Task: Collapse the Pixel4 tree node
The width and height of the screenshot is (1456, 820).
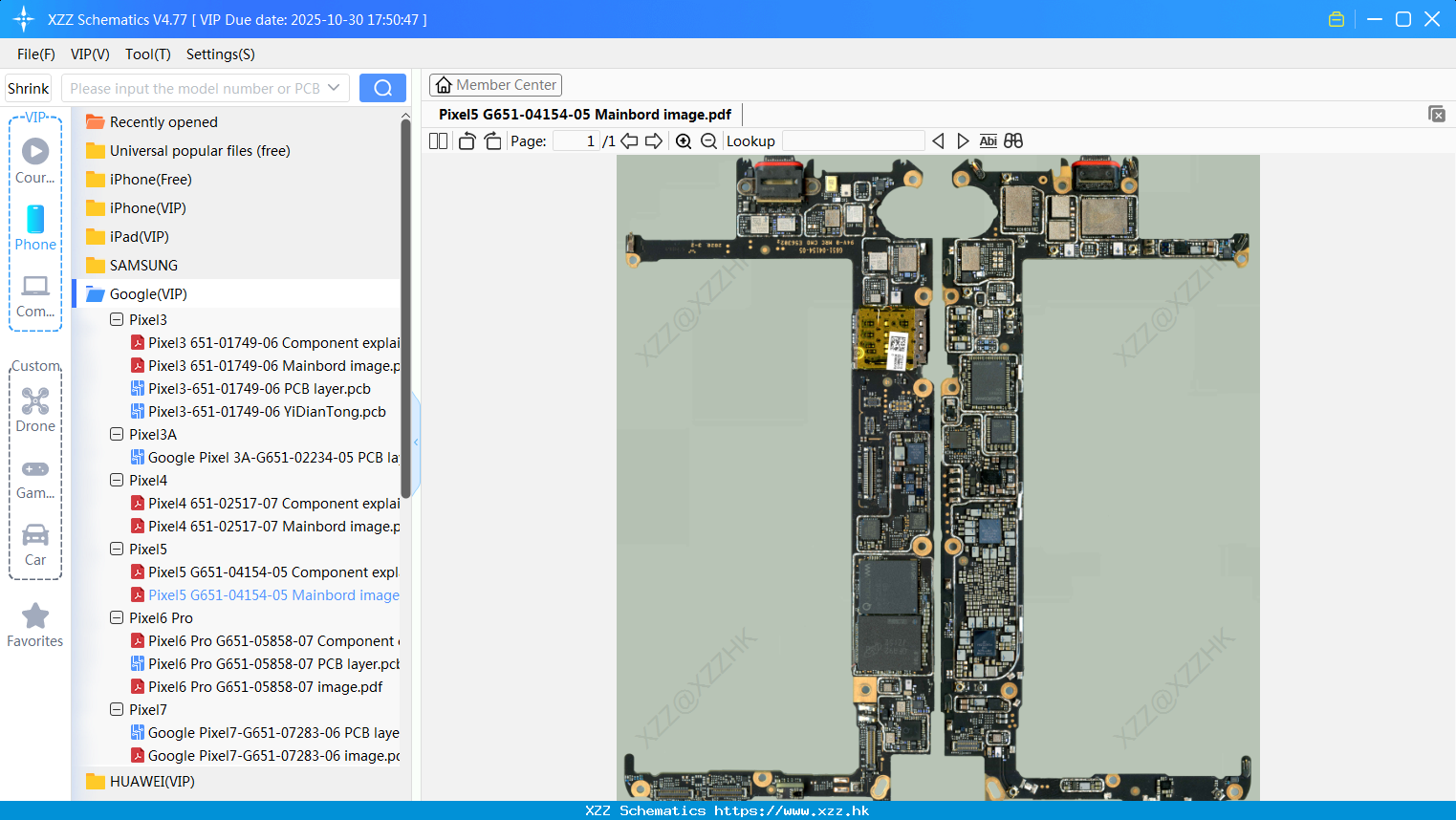Action: point(117,480)
